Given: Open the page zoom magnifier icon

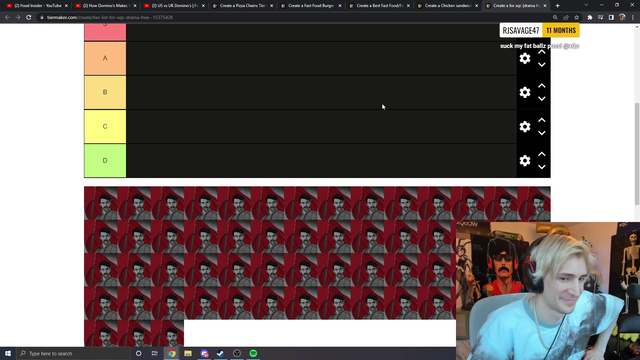Looking at the screenshot, I should tap(555, 18).
